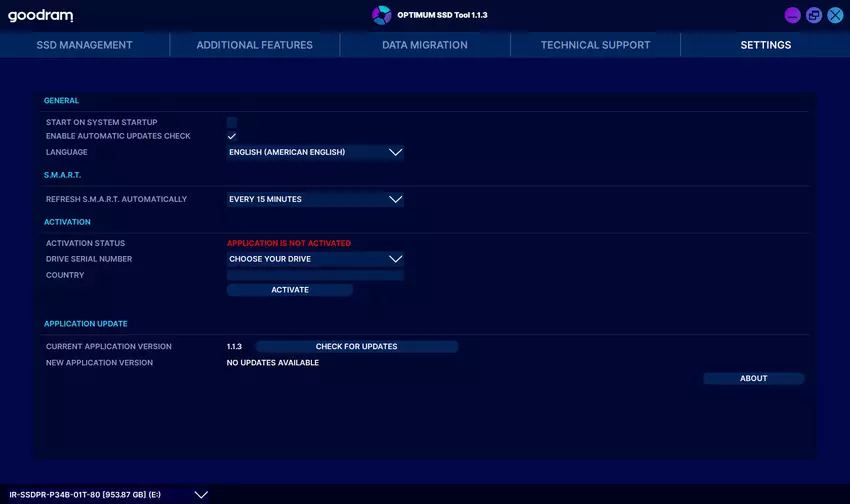Expand the drive selector at bottom bar
The image size is (850, 504).
tap(201, 494)
